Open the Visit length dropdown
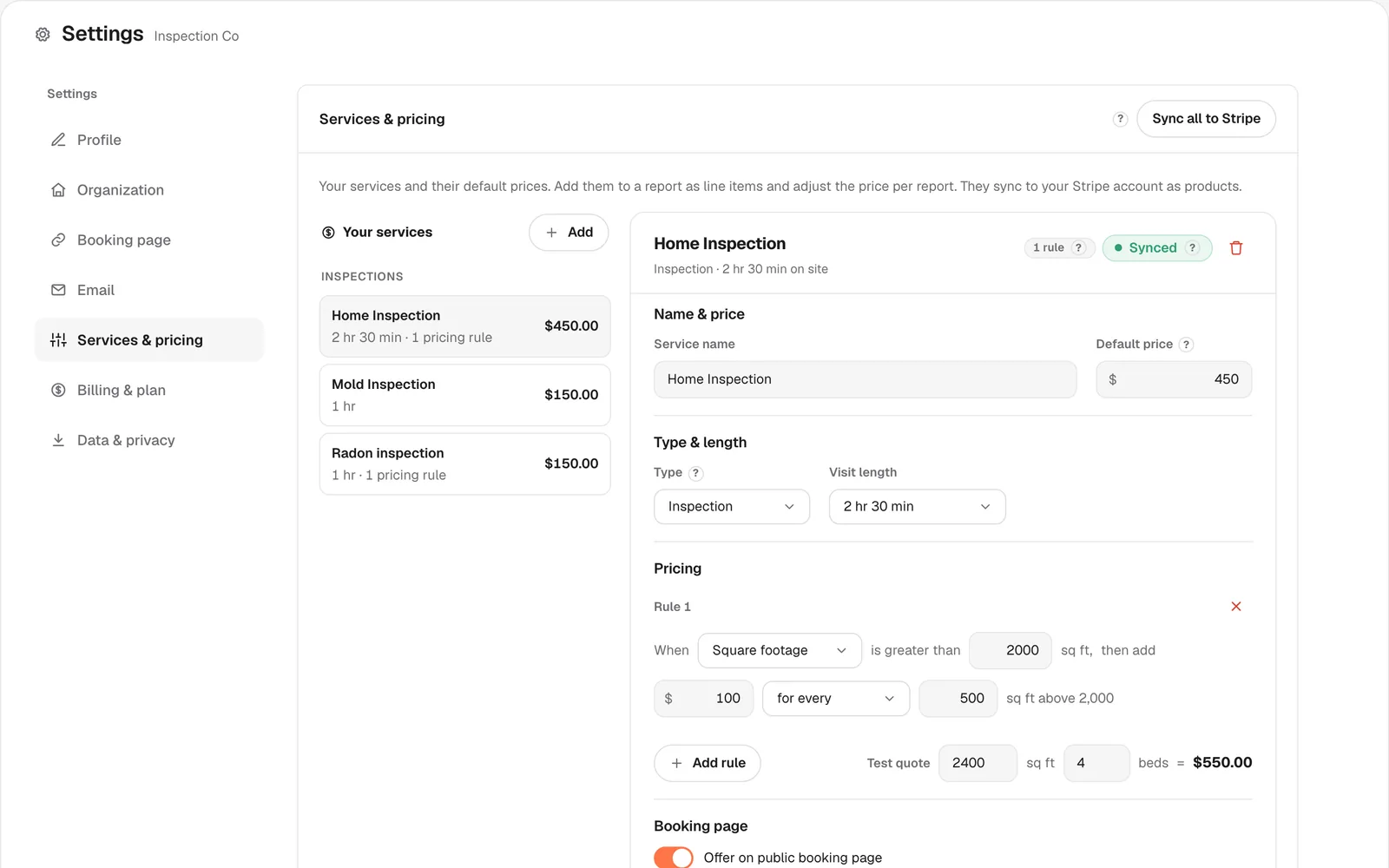1389x868 pixels. (918, 507)
